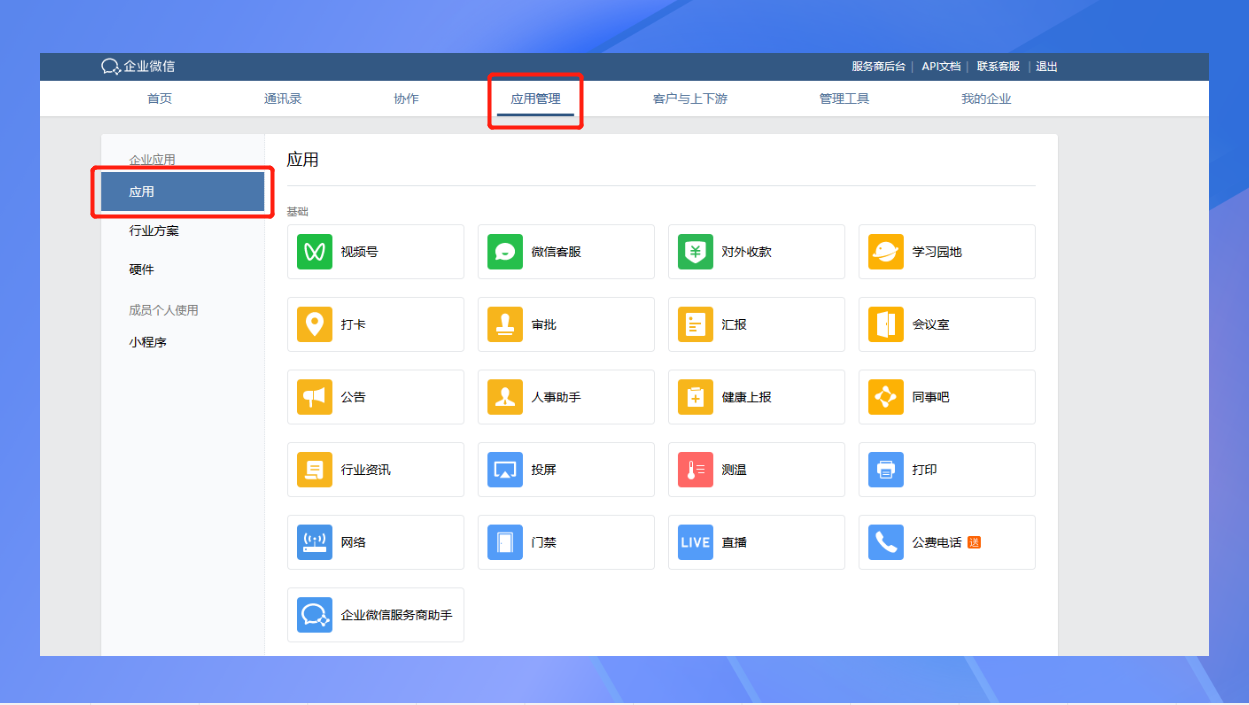Image resolution: width=1249 pixels, height=705 pixels.
Task: Click the orange 送 badge
Action: (x=974, y=542)
